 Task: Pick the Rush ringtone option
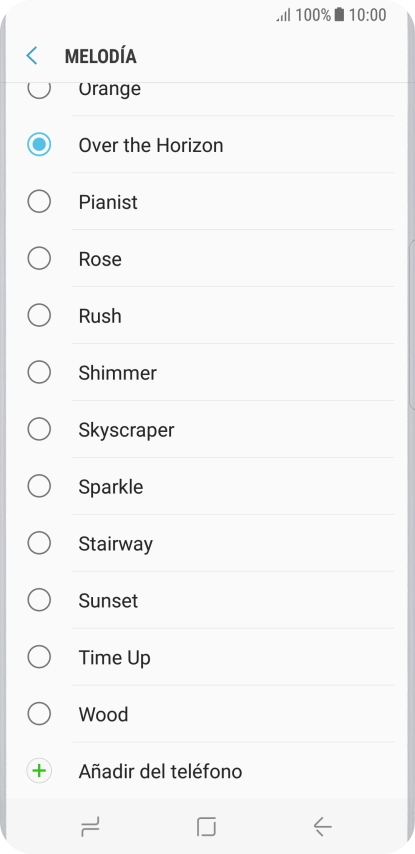(210, 316)
